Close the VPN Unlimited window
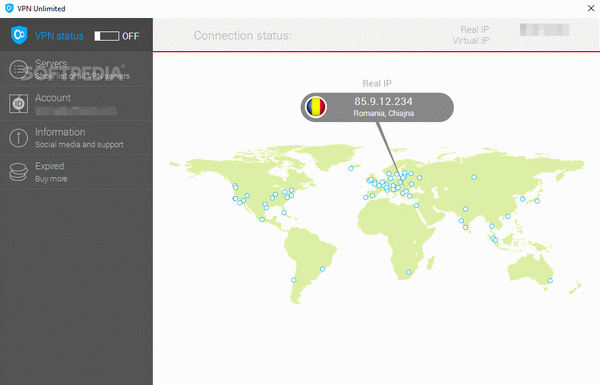The width and height of the screenshot is (600, 385). pyautogui.click(x=591, y=8)
